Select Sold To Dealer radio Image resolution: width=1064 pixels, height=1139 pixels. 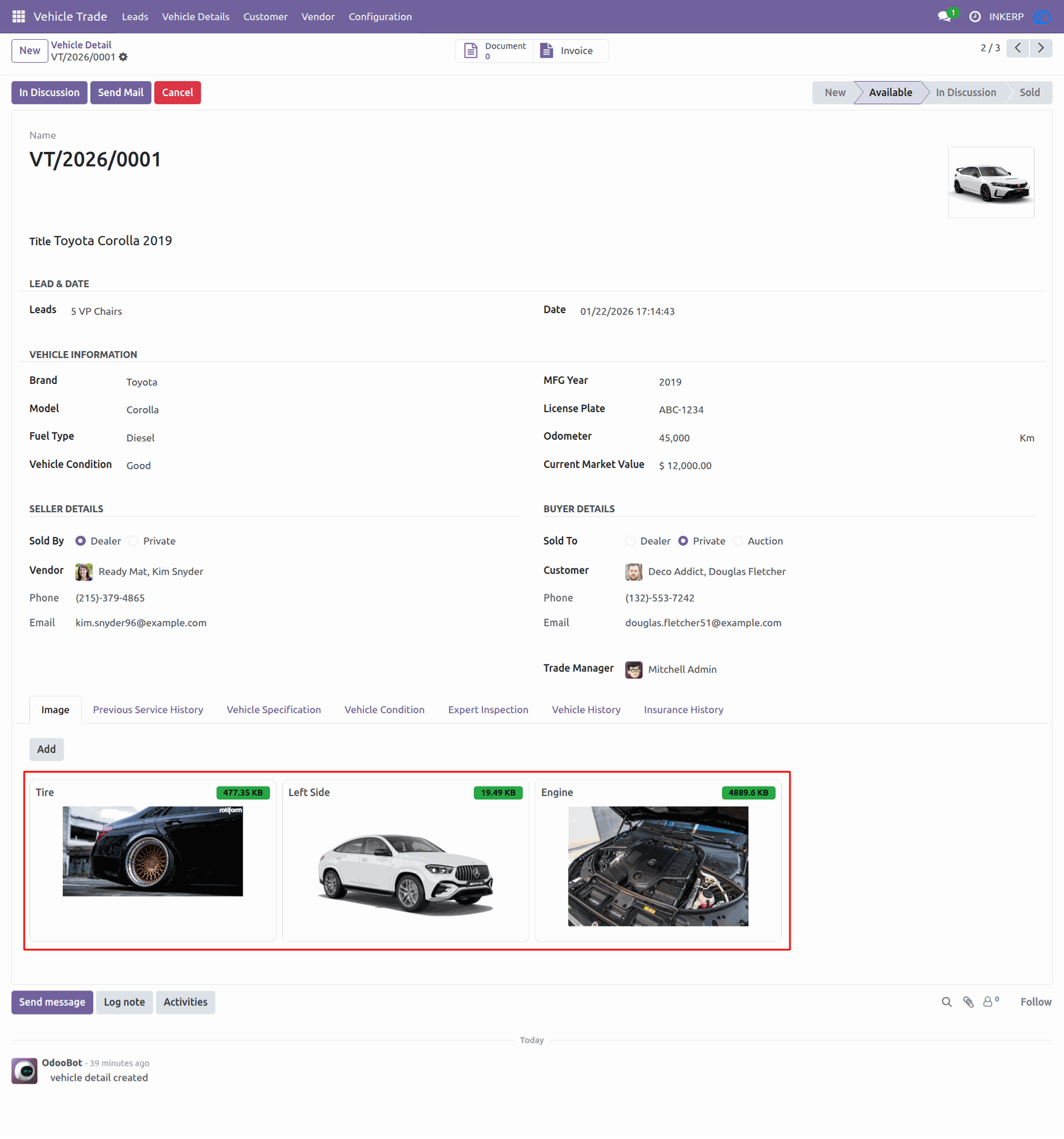pyautogui.click(x=630, y=541)
